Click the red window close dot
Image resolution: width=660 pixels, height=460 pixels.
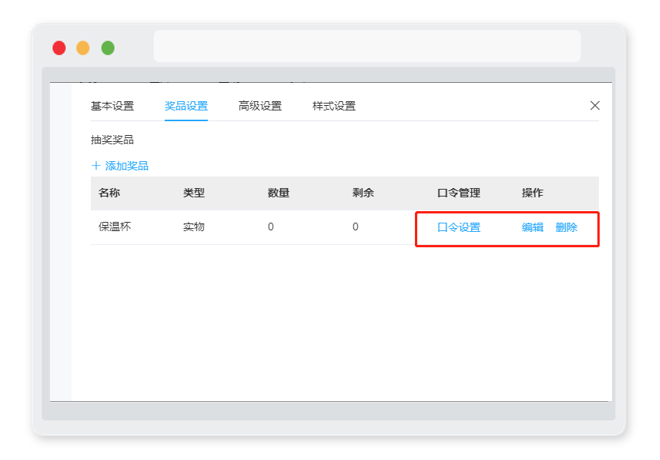click(x=59, y=48)
